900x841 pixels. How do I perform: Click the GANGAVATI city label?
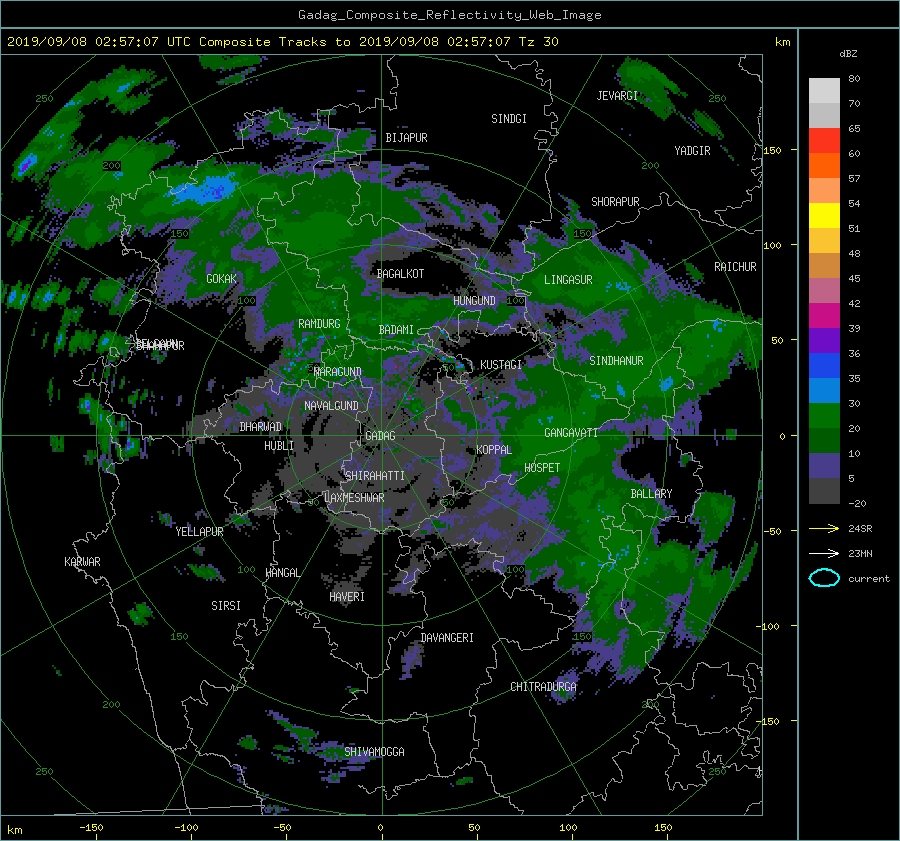point(571,433)
